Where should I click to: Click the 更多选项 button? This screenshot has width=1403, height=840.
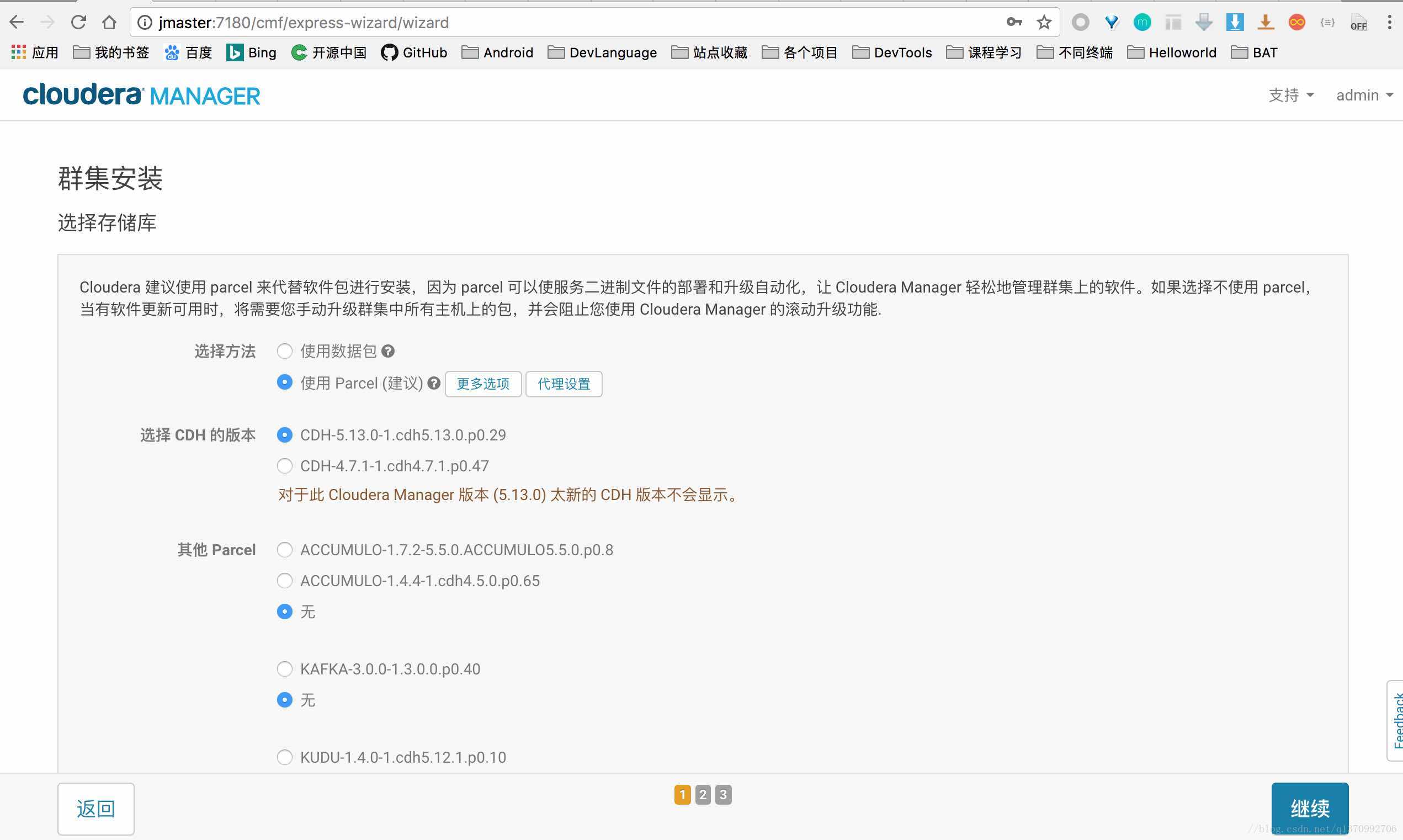[x=483, y=384]
